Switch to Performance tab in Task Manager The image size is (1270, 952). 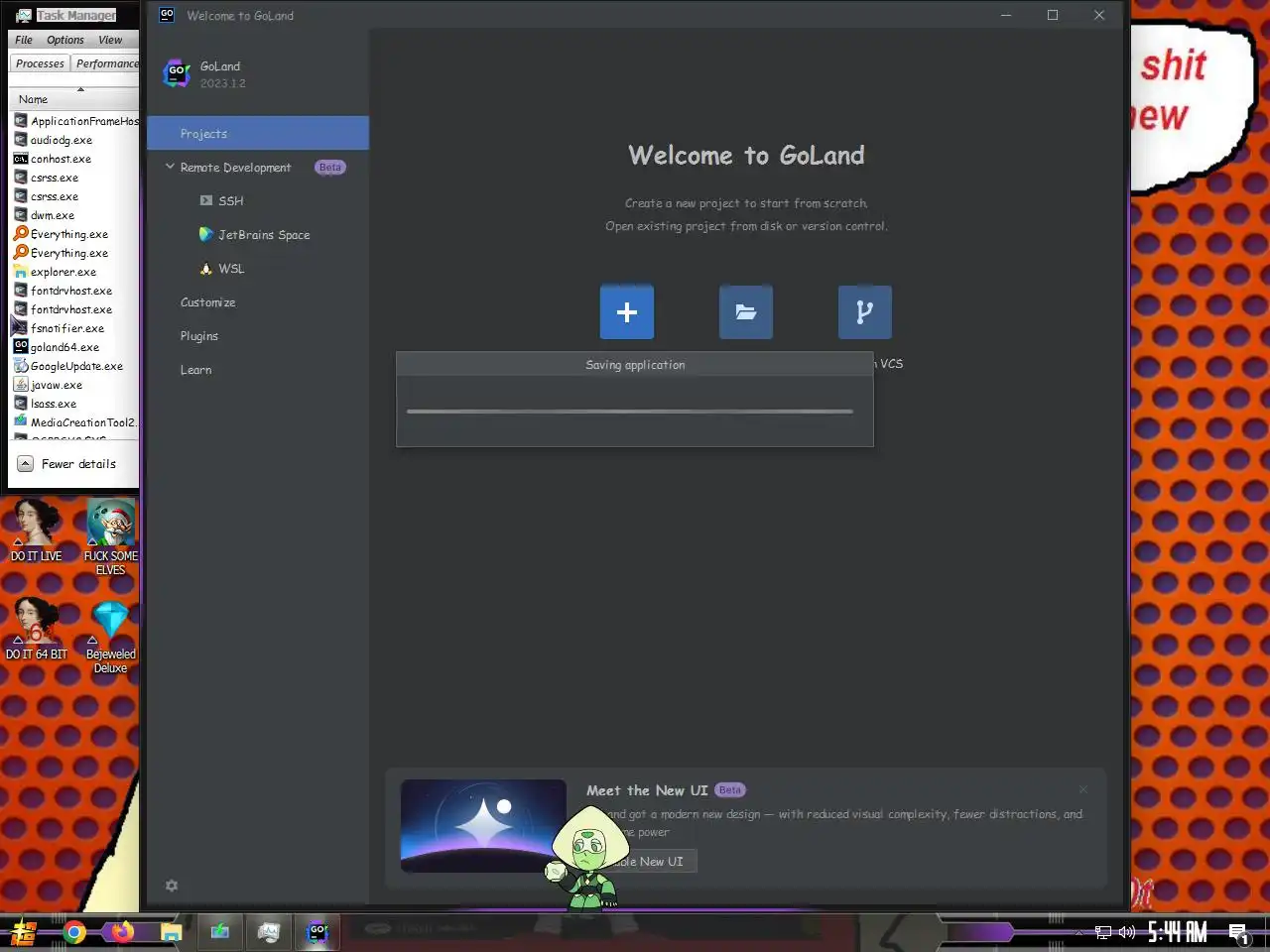pos(106,63)
